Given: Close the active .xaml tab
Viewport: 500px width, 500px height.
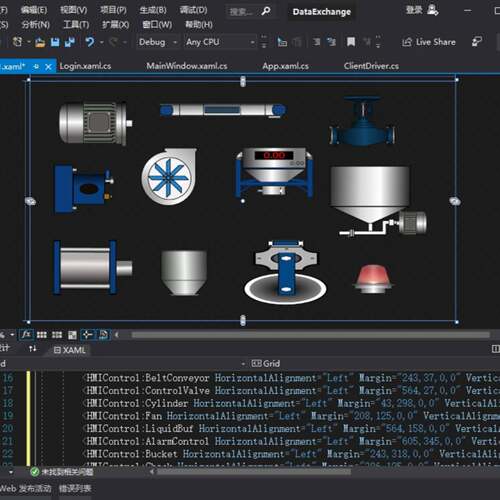Looking at the screenshot, I should coord(48,67).
